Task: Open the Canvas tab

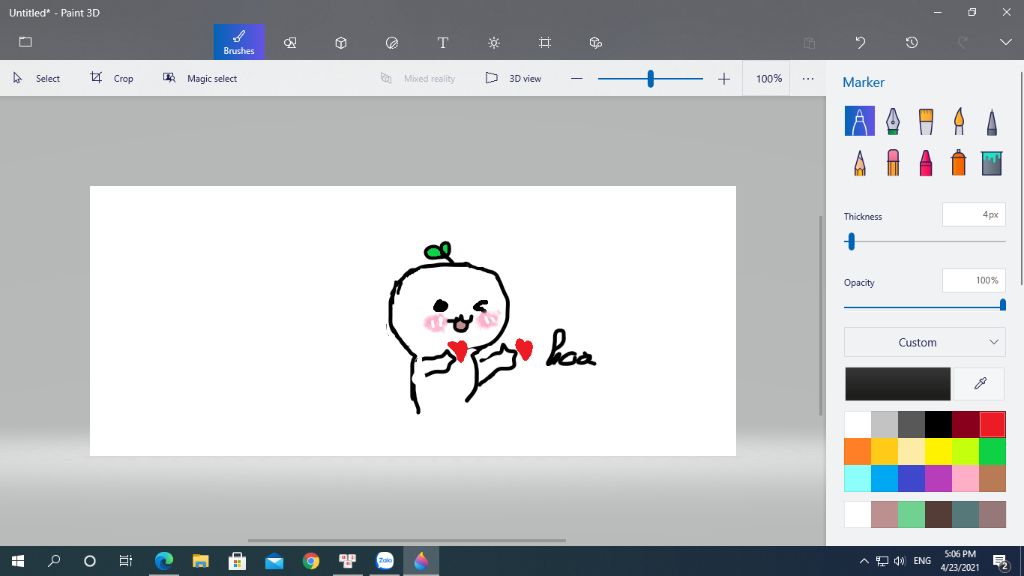Action: pyautogui.click(x=545, y=42)
